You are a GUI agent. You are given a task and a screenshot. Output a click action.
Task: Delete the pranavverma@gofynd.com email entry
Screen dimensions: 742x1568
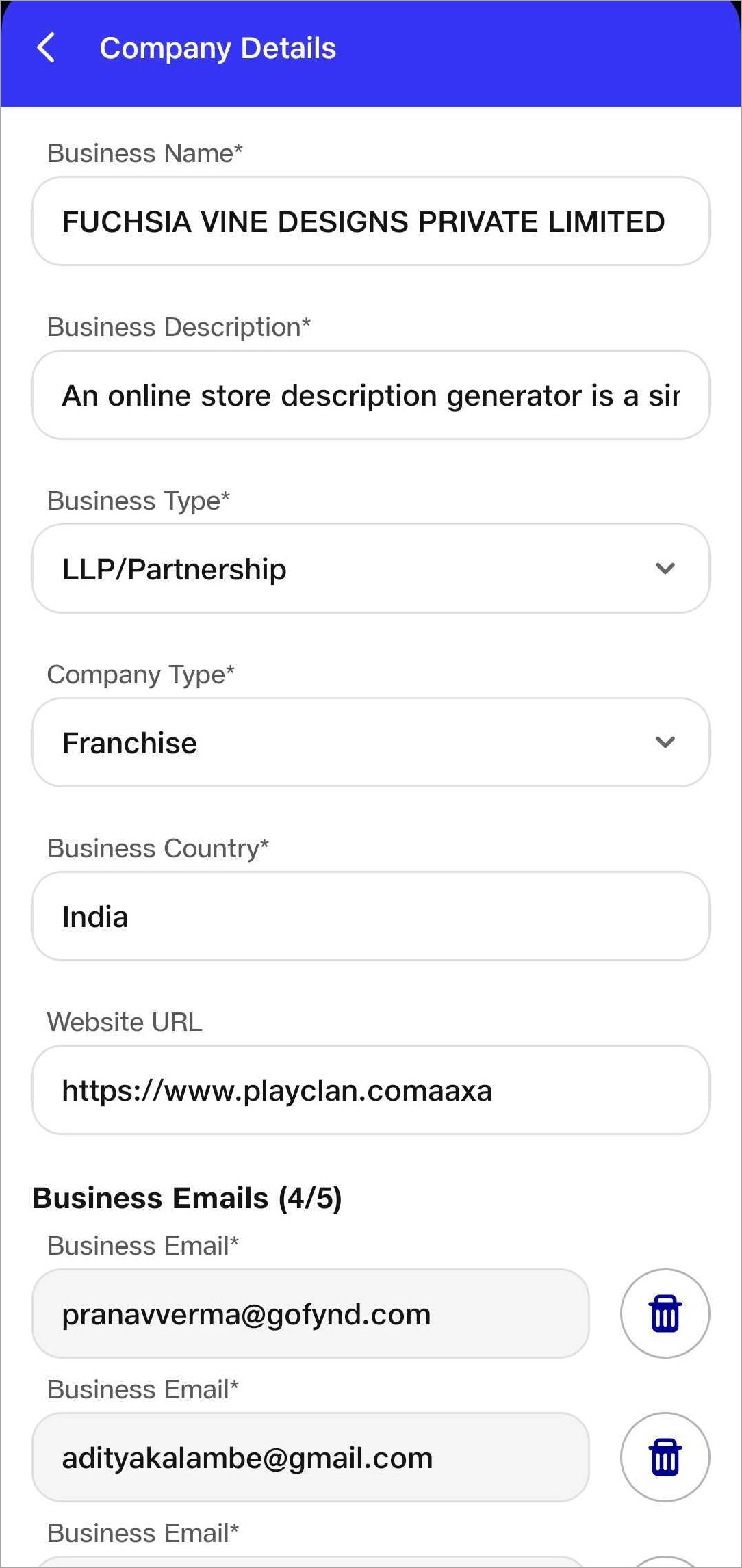(665, 1314)
